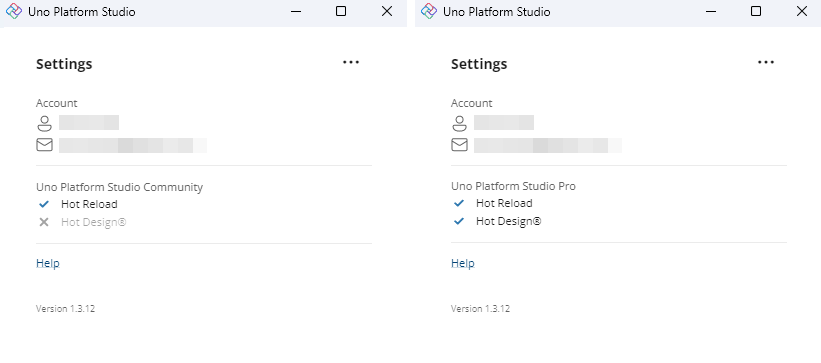Maximize the Pro Uno Platform Studio window
The image size is (821, 363).
point(756,11)
